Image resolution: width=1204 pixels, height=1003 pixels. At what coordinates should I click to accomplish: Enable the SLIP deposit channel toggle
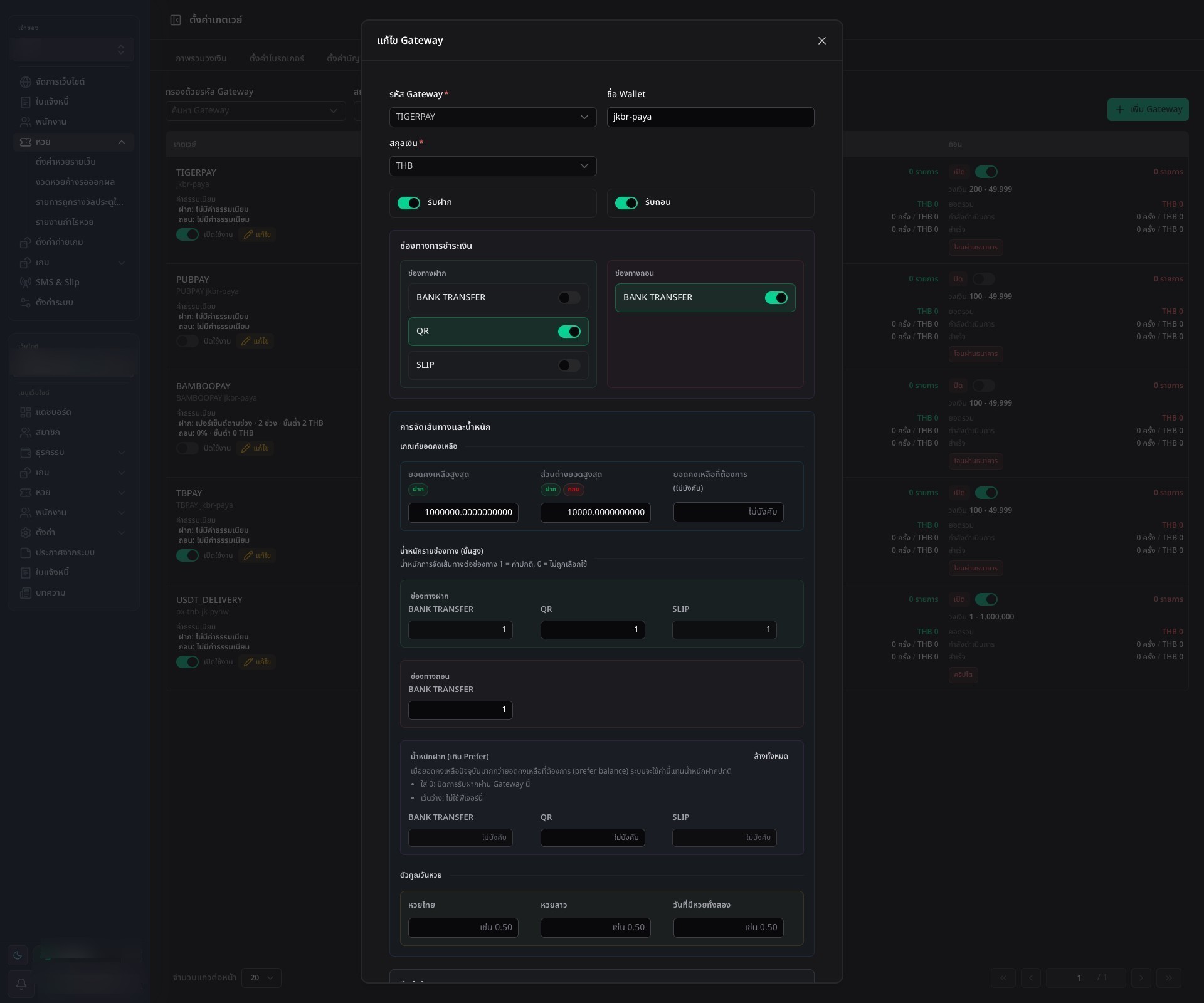pos(569,365)
